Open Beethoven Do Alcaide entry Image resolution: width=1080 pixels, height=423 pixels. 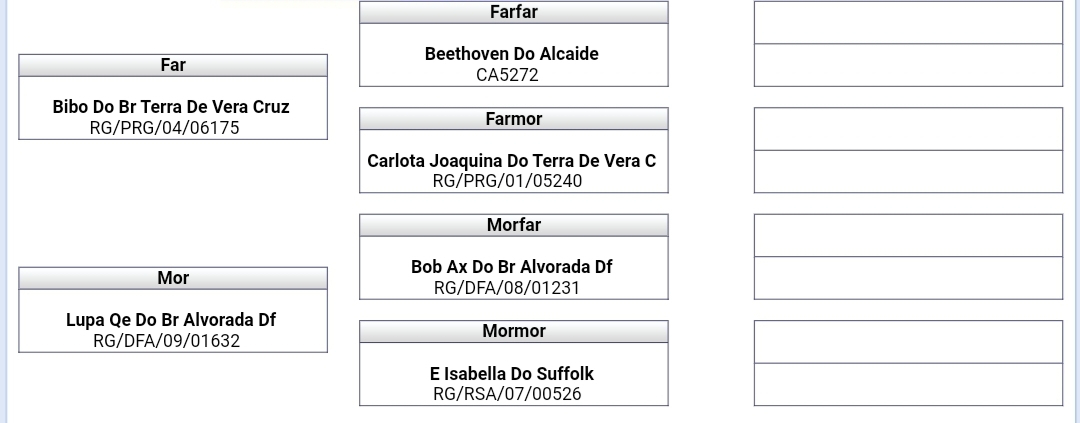[512, 54]
